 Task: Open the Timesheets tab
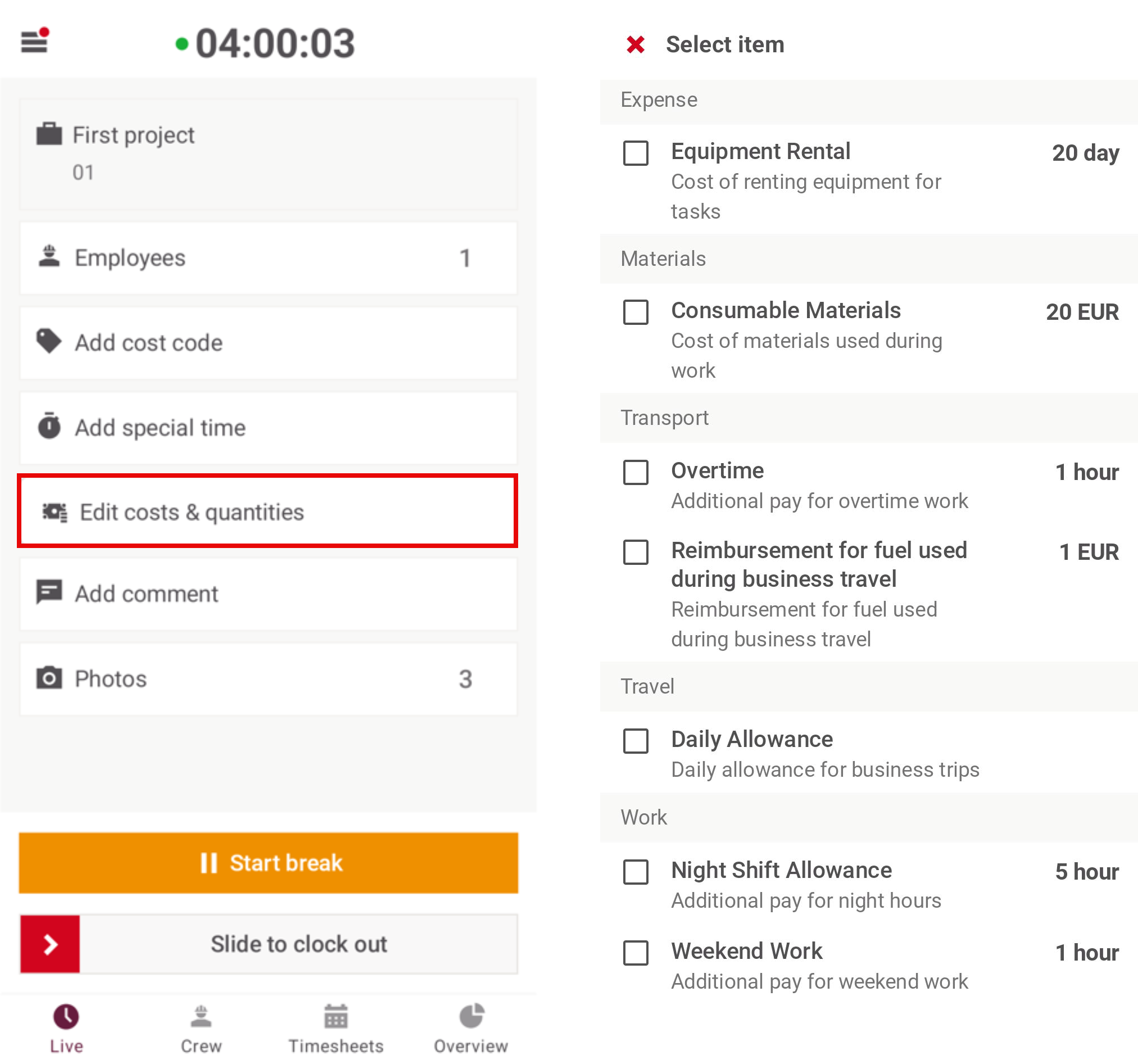(336, 1028)
